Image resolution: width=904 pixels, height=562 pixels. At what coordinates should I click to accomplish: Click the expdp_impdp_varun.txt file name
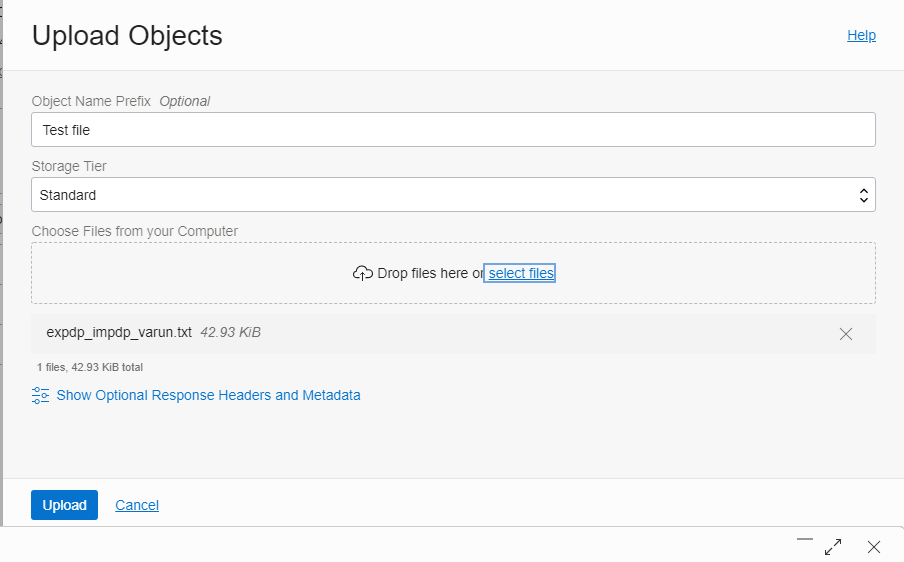tap(119, 332)
